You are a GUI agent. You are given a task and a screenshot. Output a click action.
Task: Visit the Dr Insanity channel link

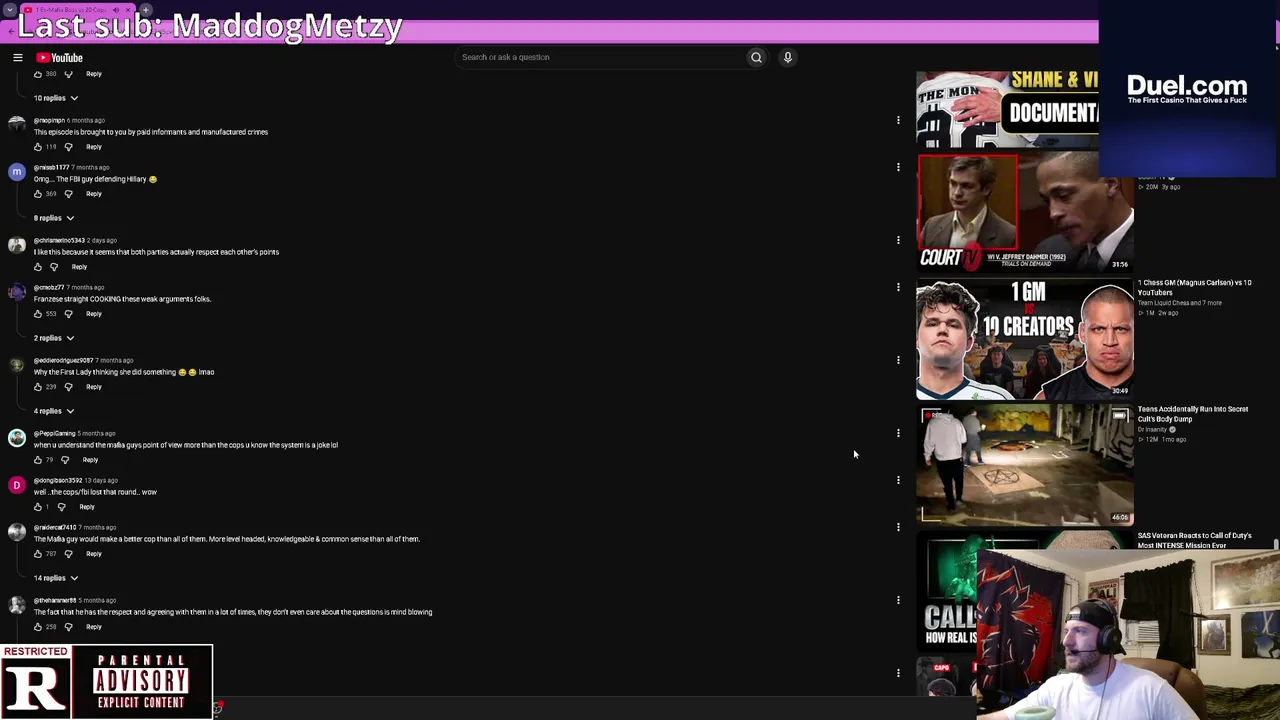tap(1153, 430)
